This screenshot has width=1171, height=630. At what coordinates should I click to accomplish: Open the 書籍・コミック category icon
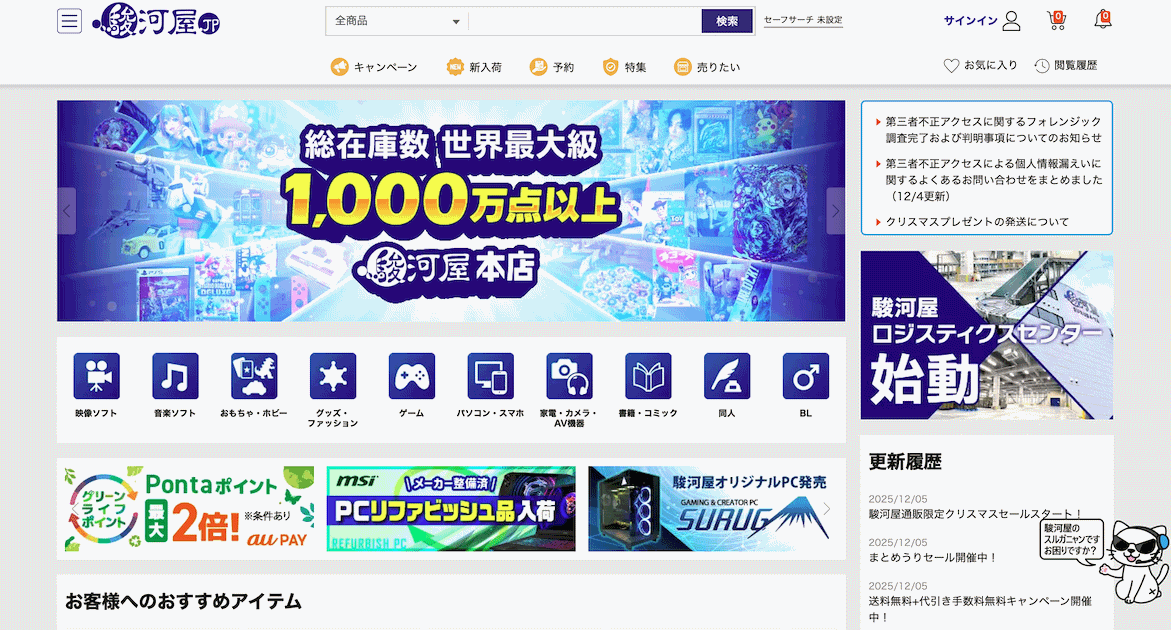647,377
